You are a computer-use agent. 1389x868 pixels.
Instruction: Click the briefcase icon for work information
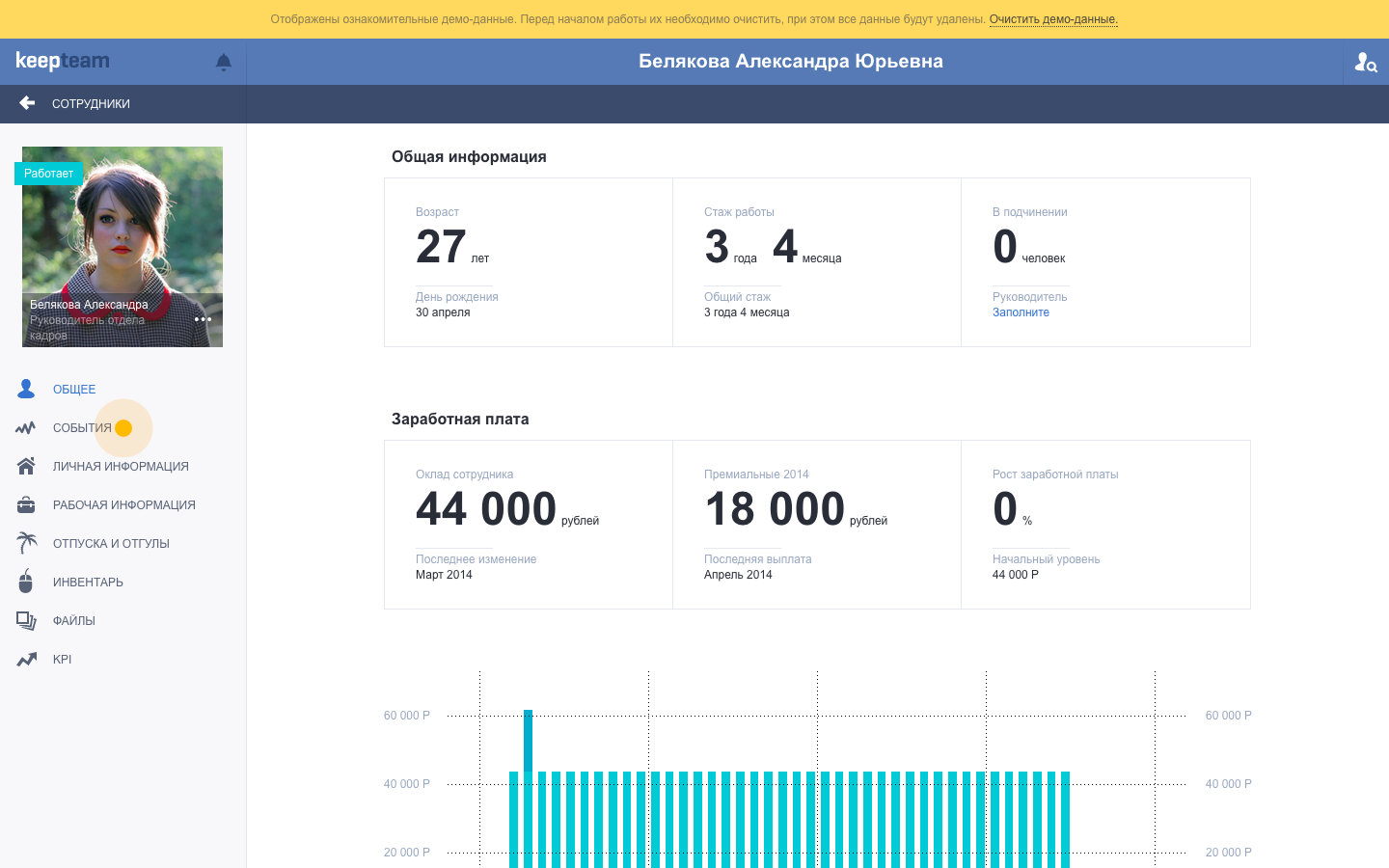[26, 504]
